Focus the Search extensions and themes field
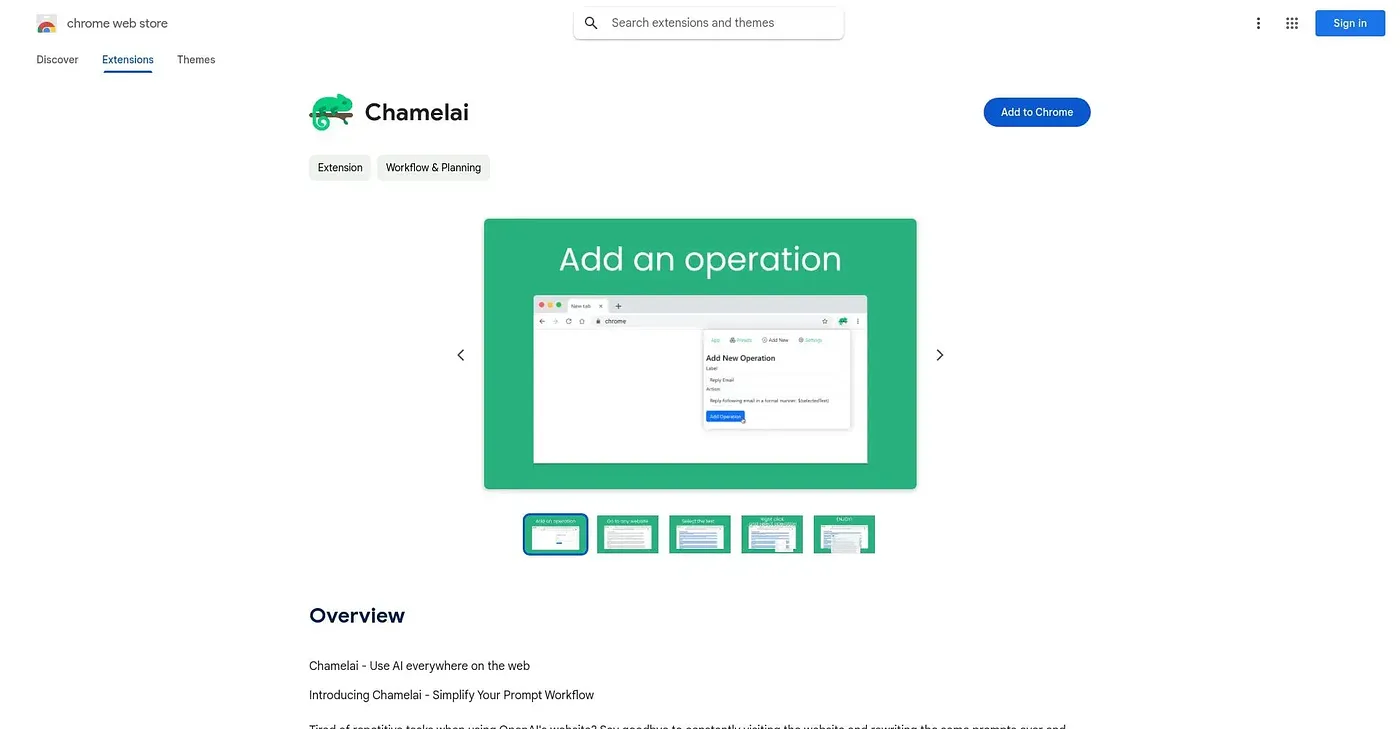Screen dimensions: 1400x729 709,23
